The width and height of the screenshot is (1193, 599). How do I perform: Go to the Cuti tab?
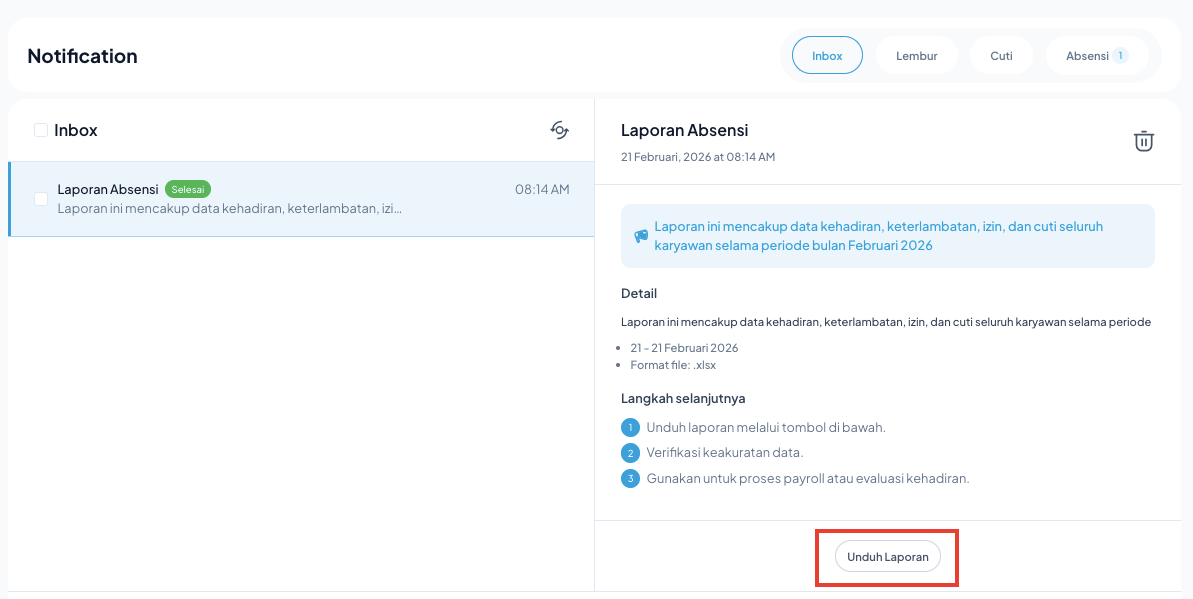1001,56
